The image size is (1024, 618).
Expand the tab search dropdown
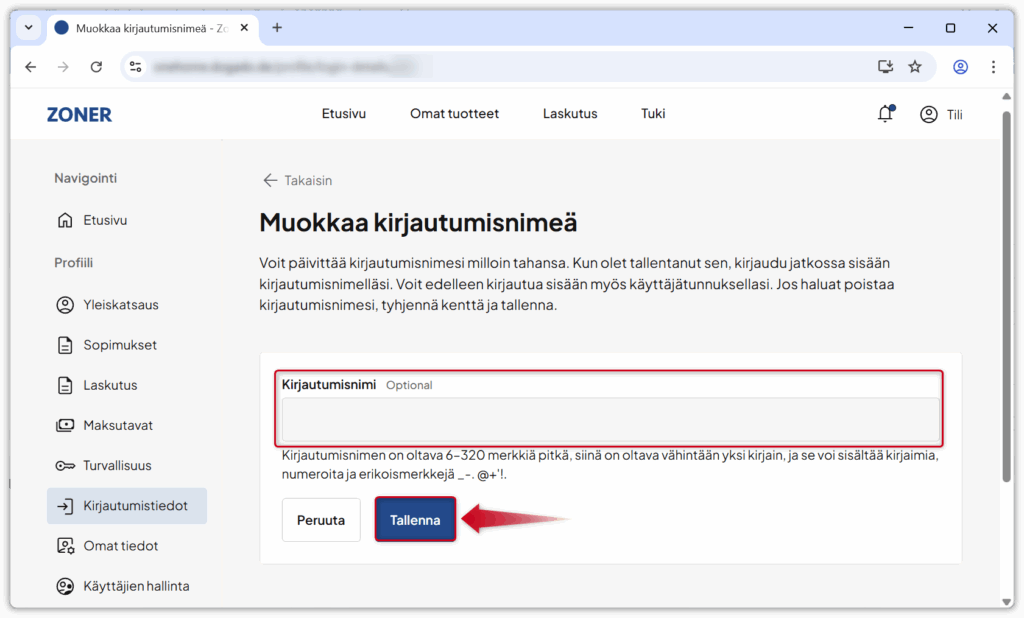29,28
